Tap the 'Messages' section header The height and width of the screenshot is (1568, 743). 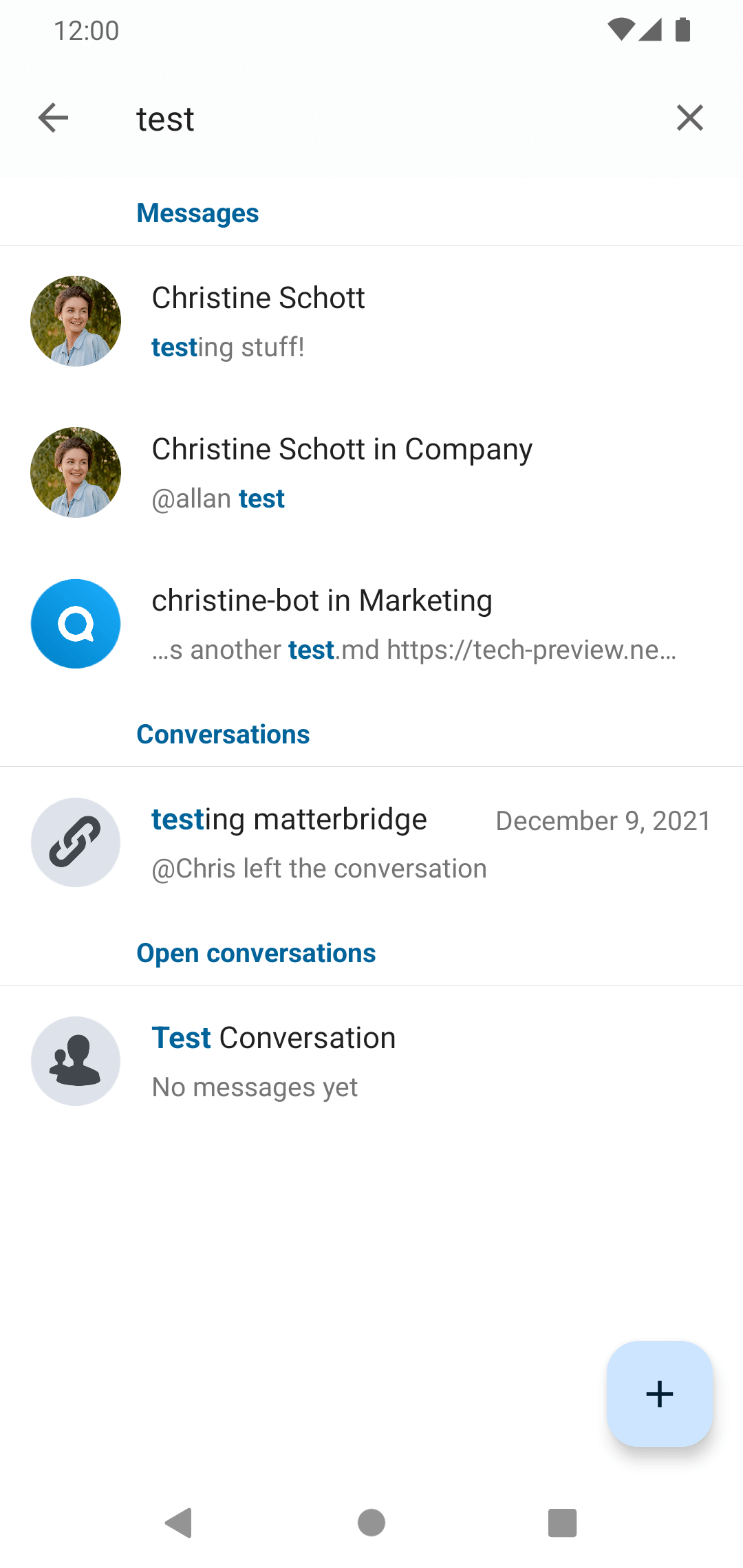(x=197, y=213)
